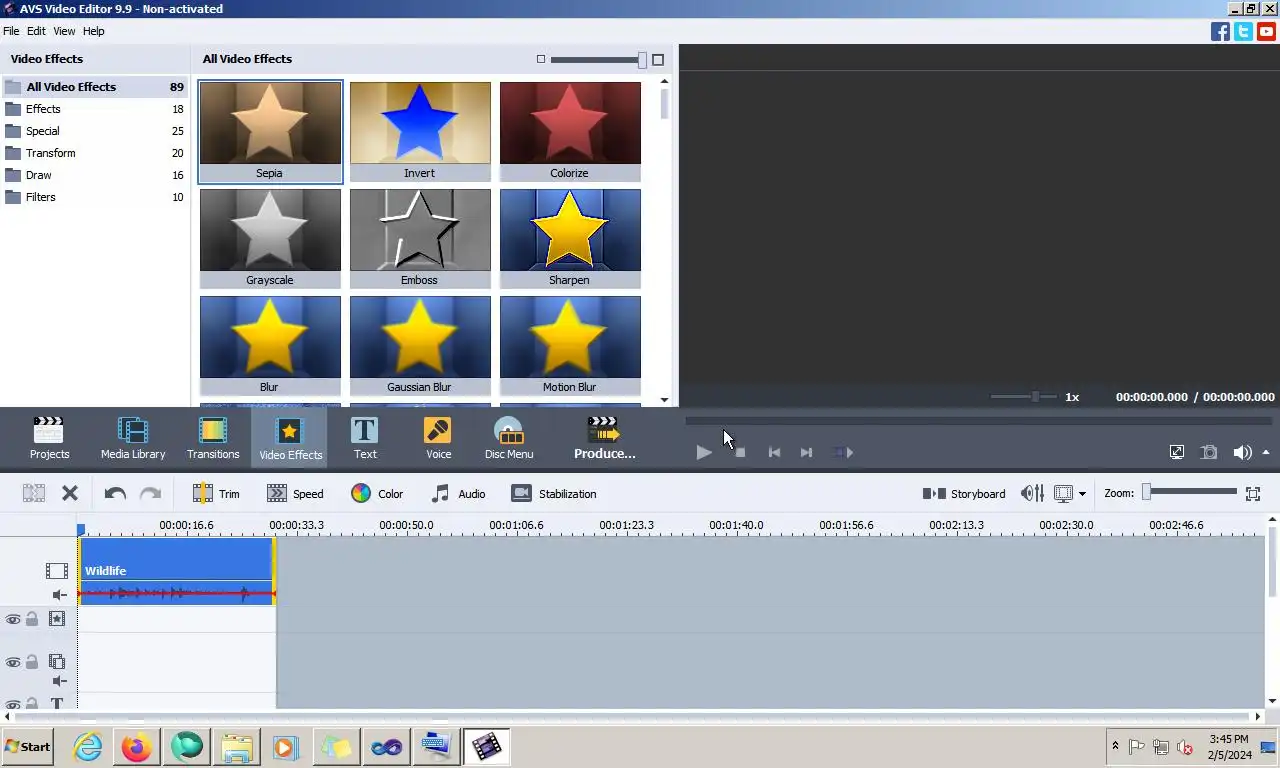Viewport: 1280px width, 768px height.
Task: Go to next frame
Action: pos(806,452)
